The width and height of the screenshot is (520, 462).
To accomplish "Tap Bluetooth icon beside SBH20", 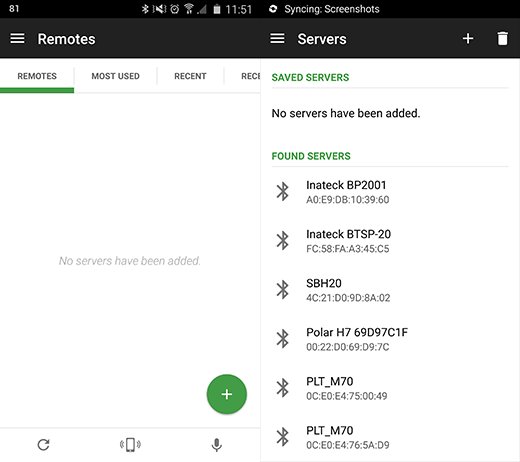I will pyautogui.click(x=283, y=289).
